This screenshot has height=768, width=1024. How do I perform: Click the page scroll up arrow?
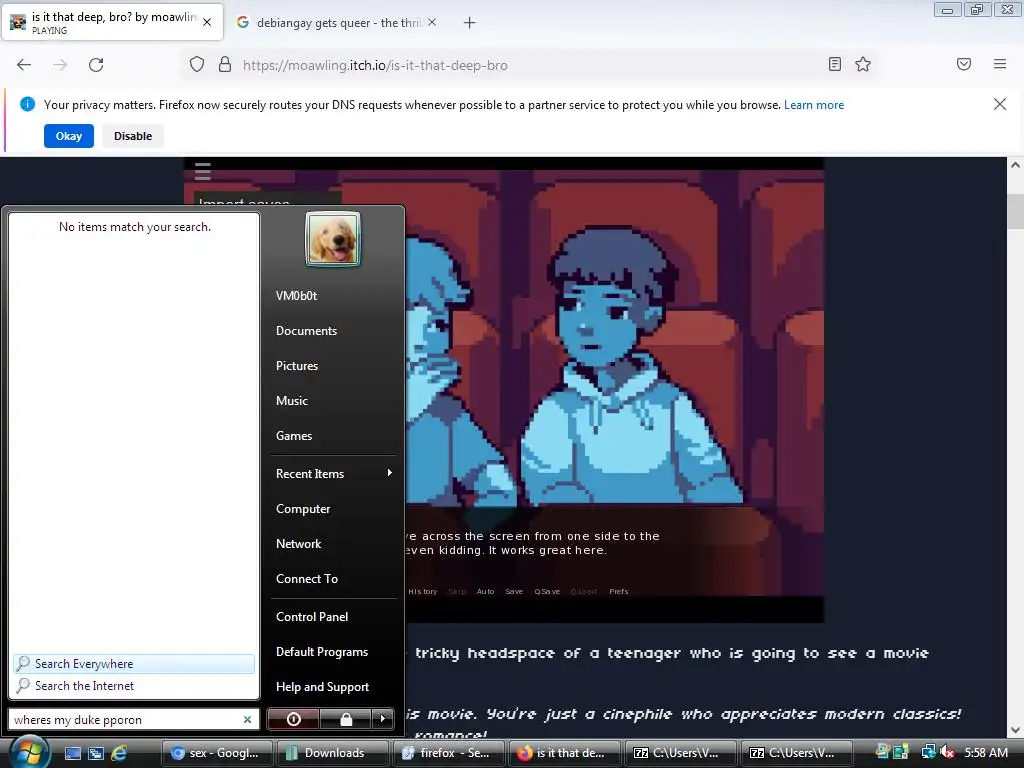[x=1016, y=165]
